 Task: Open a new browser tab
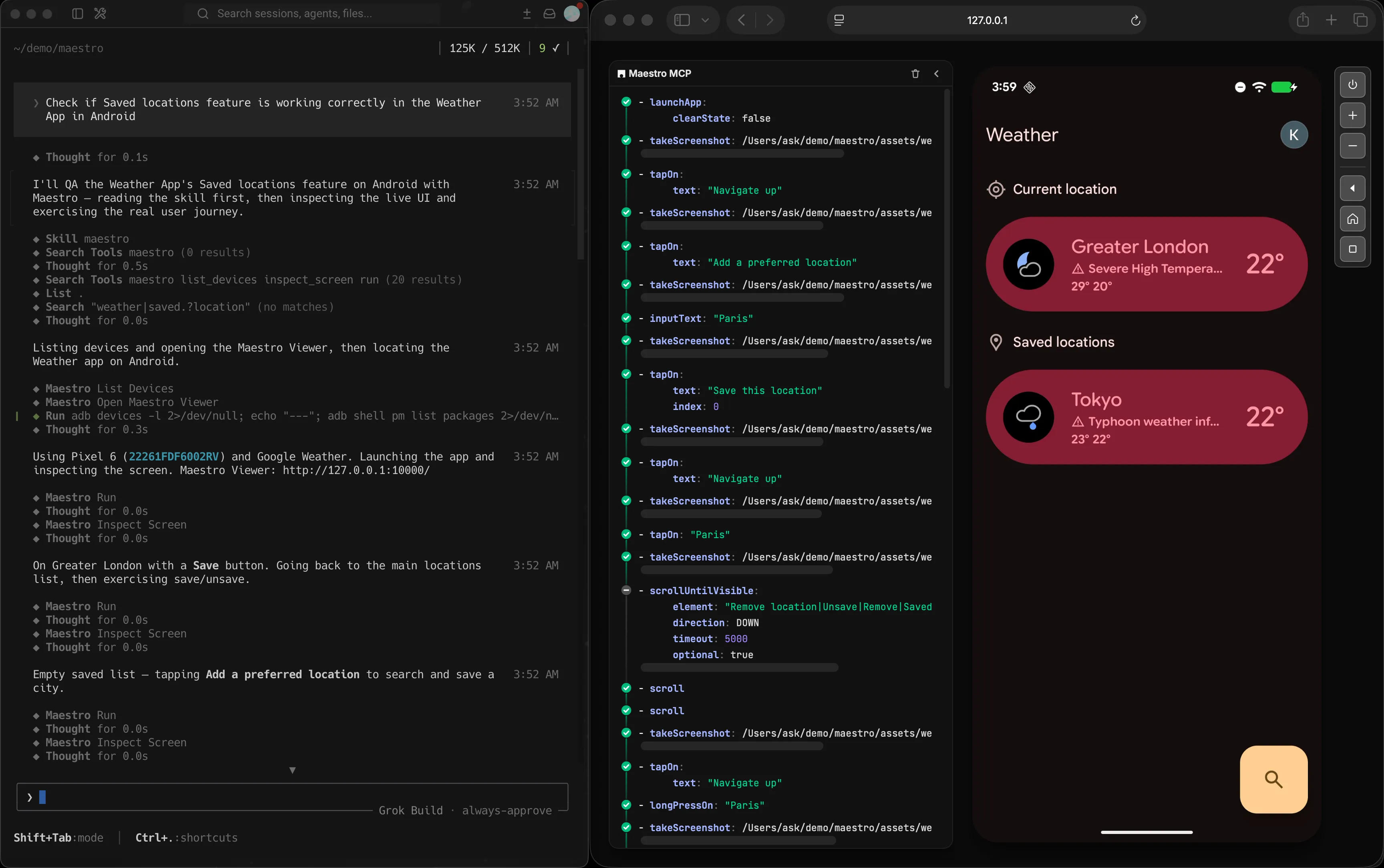[x=1331, y=20]
